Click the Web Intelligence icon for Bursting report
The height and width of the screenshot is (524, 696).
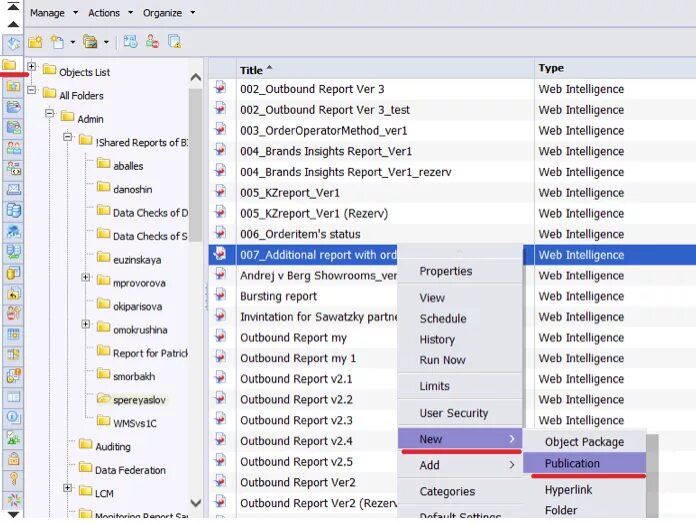coord(220,294)
